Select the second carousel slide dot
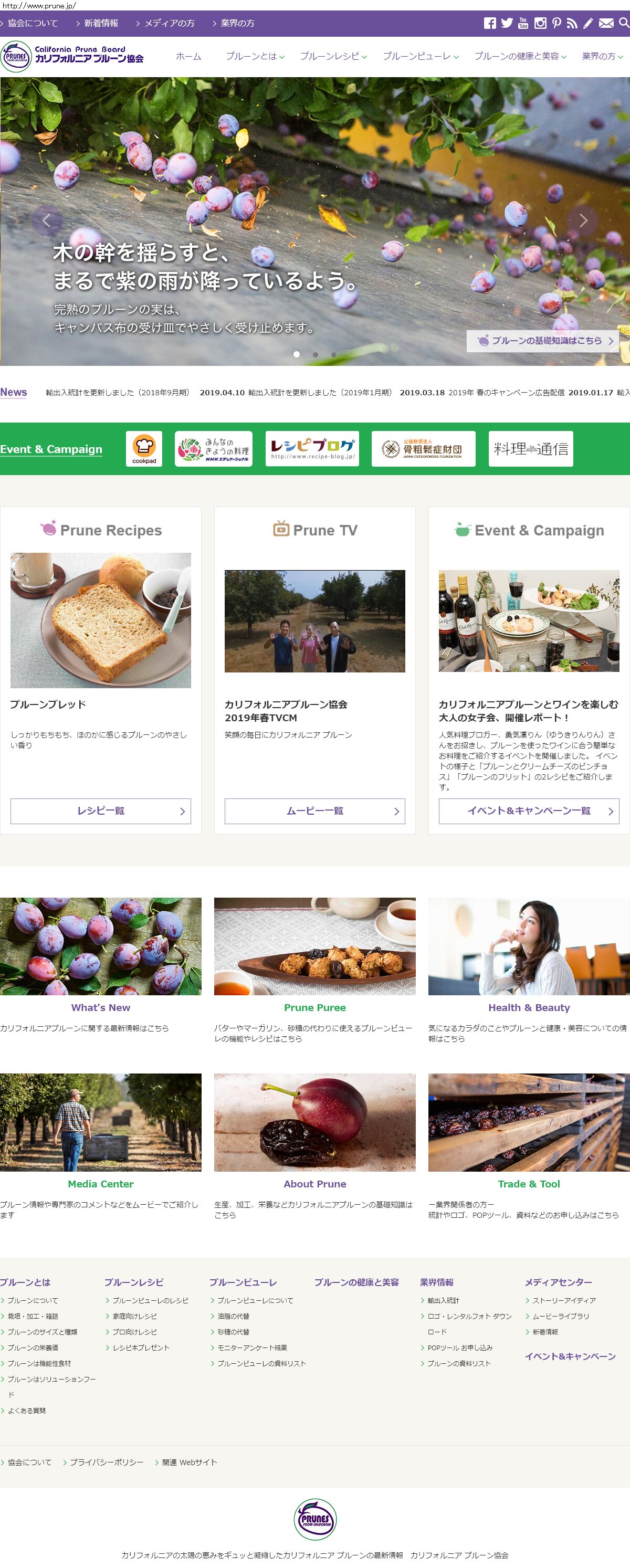Screen dimensions: 630x1568 316,354
